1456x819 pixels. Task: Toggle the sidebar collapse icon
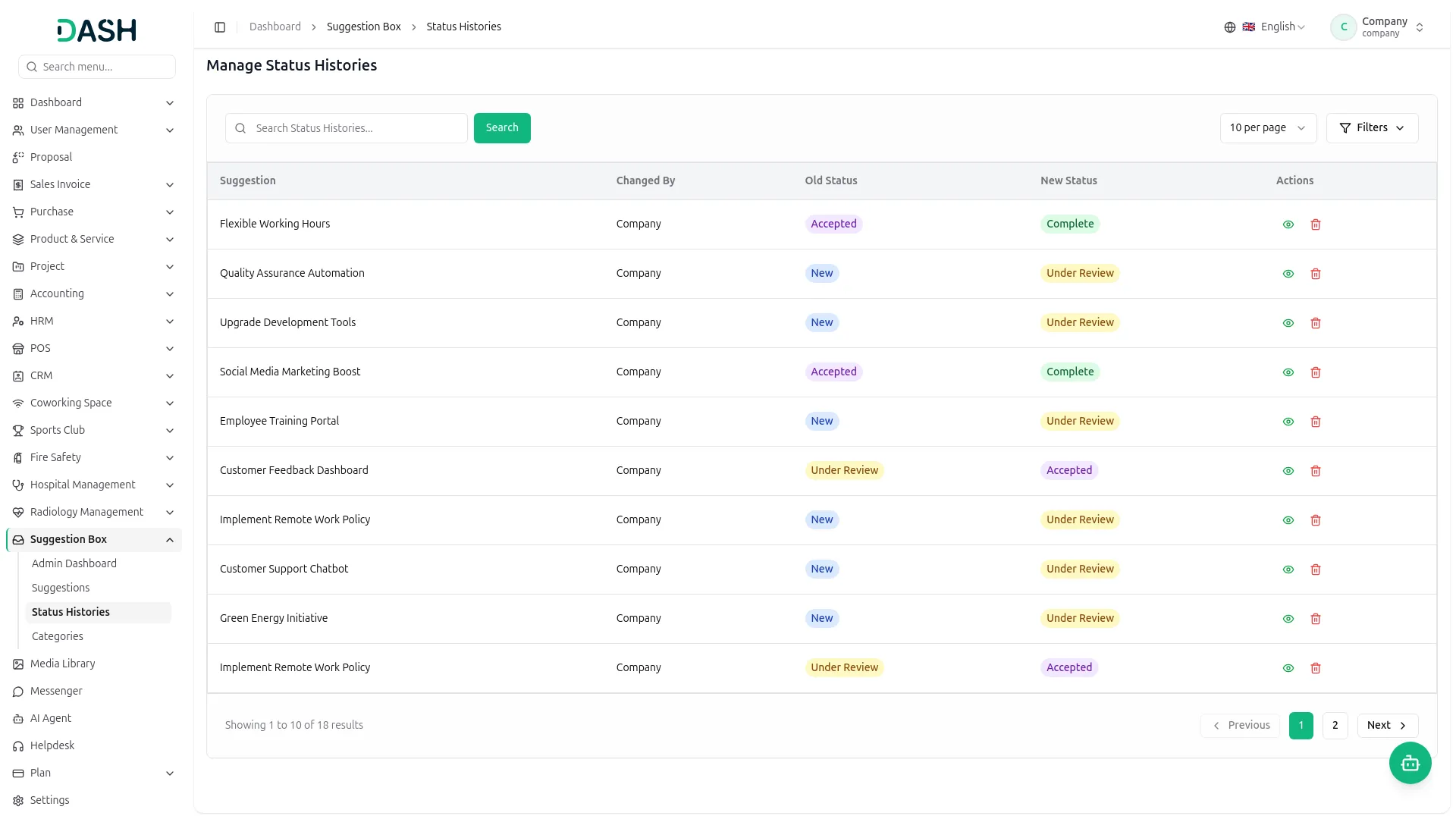(x=220, y=27)
